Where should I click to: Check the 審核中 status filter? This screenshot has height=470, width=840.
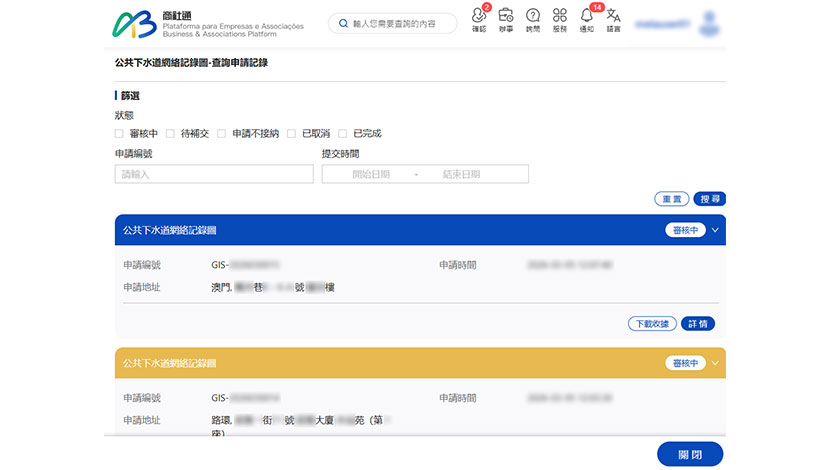coord(119,133)
